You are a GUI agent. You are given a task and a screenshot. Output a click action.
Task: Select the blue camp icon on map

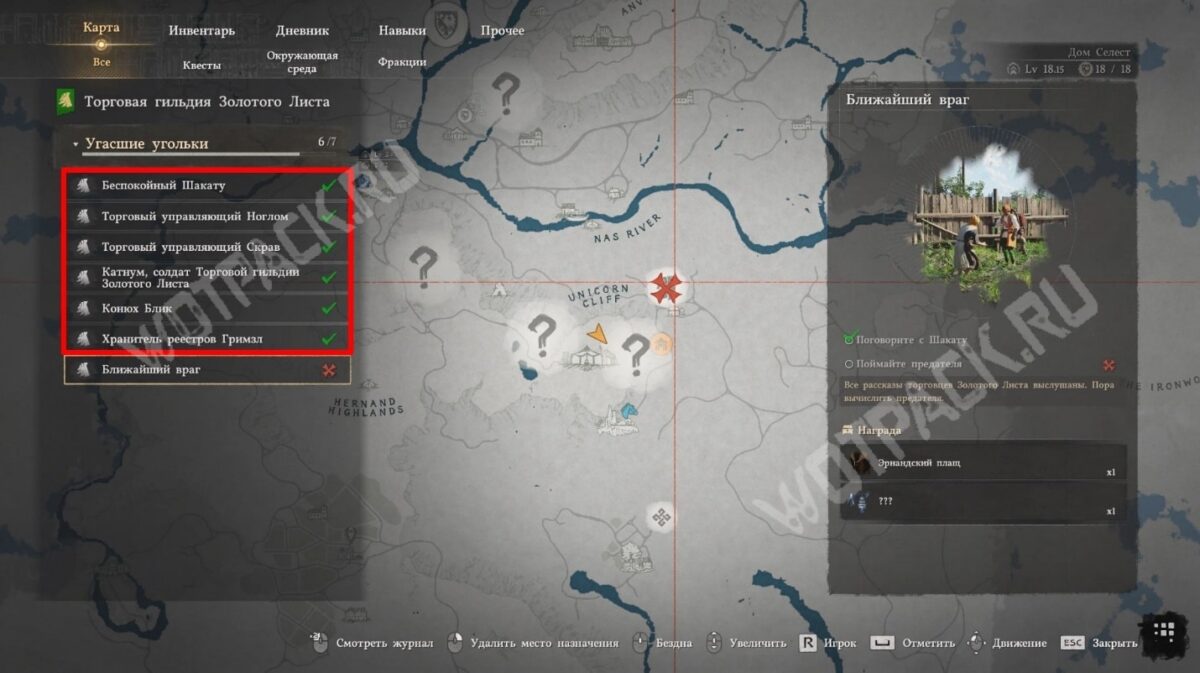pyautogui.click(x=627, y=410)
